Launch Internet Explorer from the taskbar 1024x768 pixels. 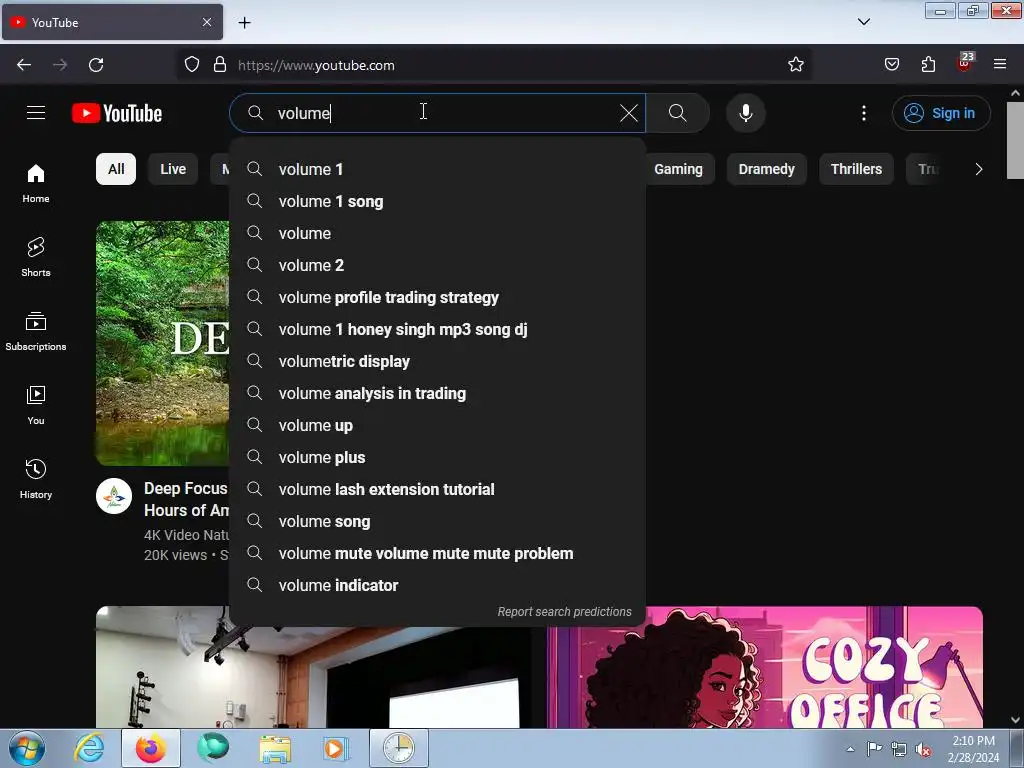coord(89,748)
